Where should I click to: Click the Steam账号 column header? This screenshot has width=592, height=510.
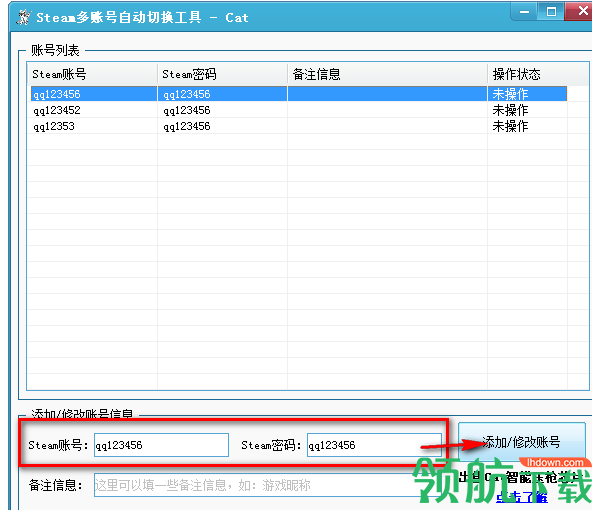tap(92, 74)
